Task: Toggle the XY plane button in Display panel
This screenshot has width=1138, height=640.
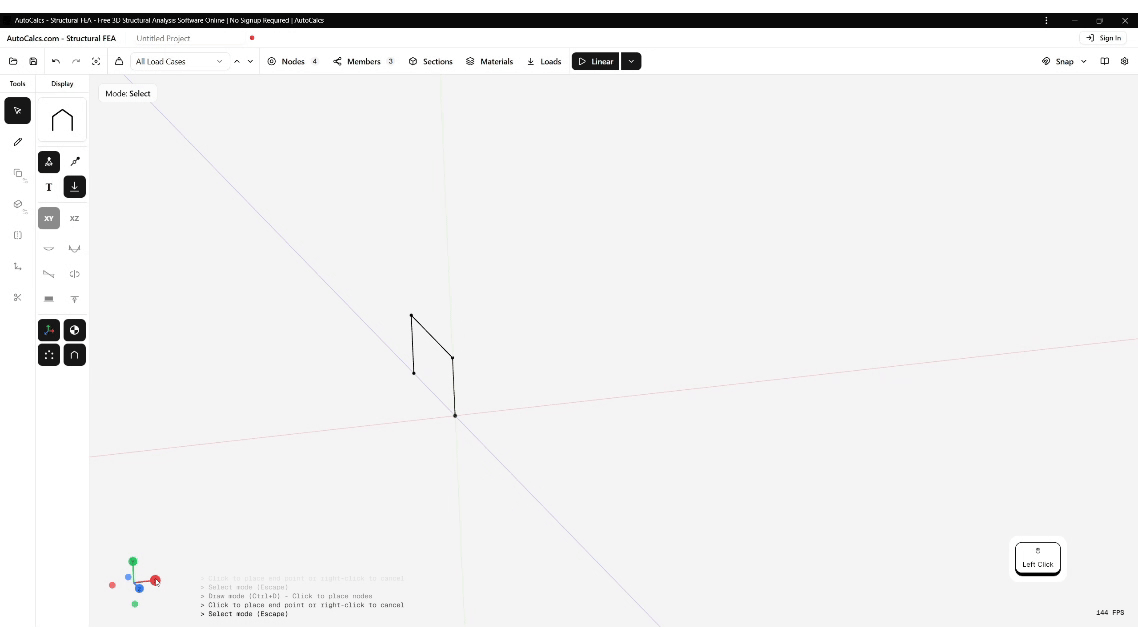Action: pos(49,218)
